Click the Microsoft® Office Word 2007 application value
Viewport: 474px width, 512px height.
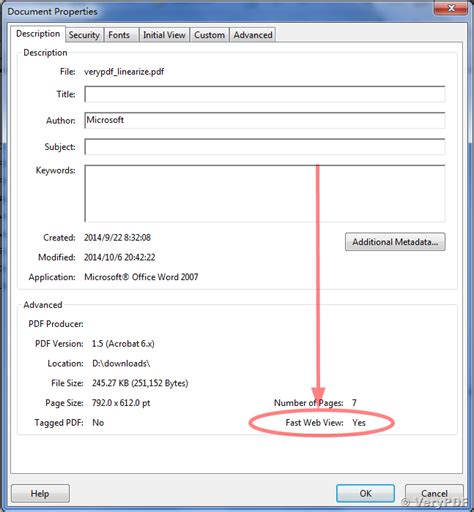141,277
